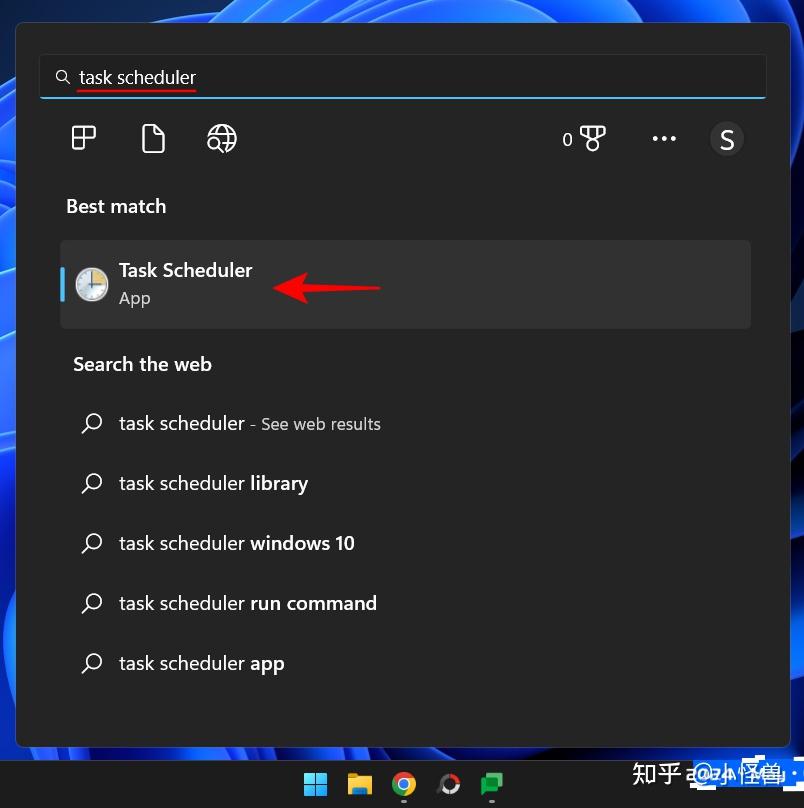Filter results by Documents icon
The width and height of the screenshot is (804, 808).
(x=153, y=138)
